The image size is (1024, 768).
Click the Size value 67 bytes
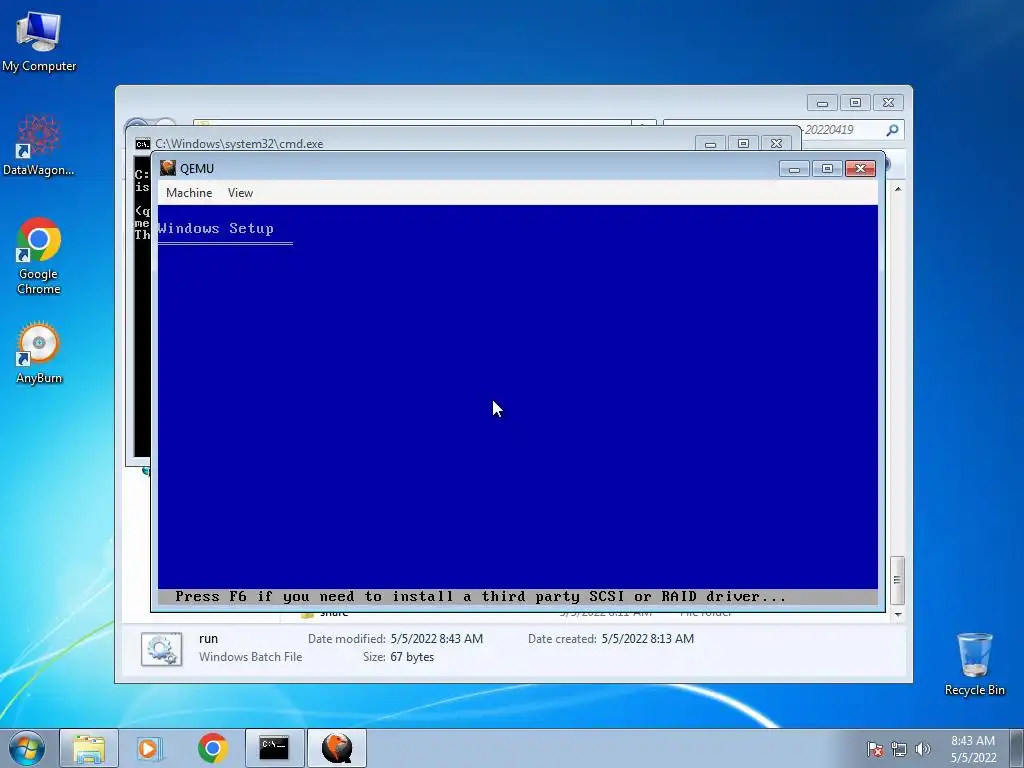click(x=411, y=657)
